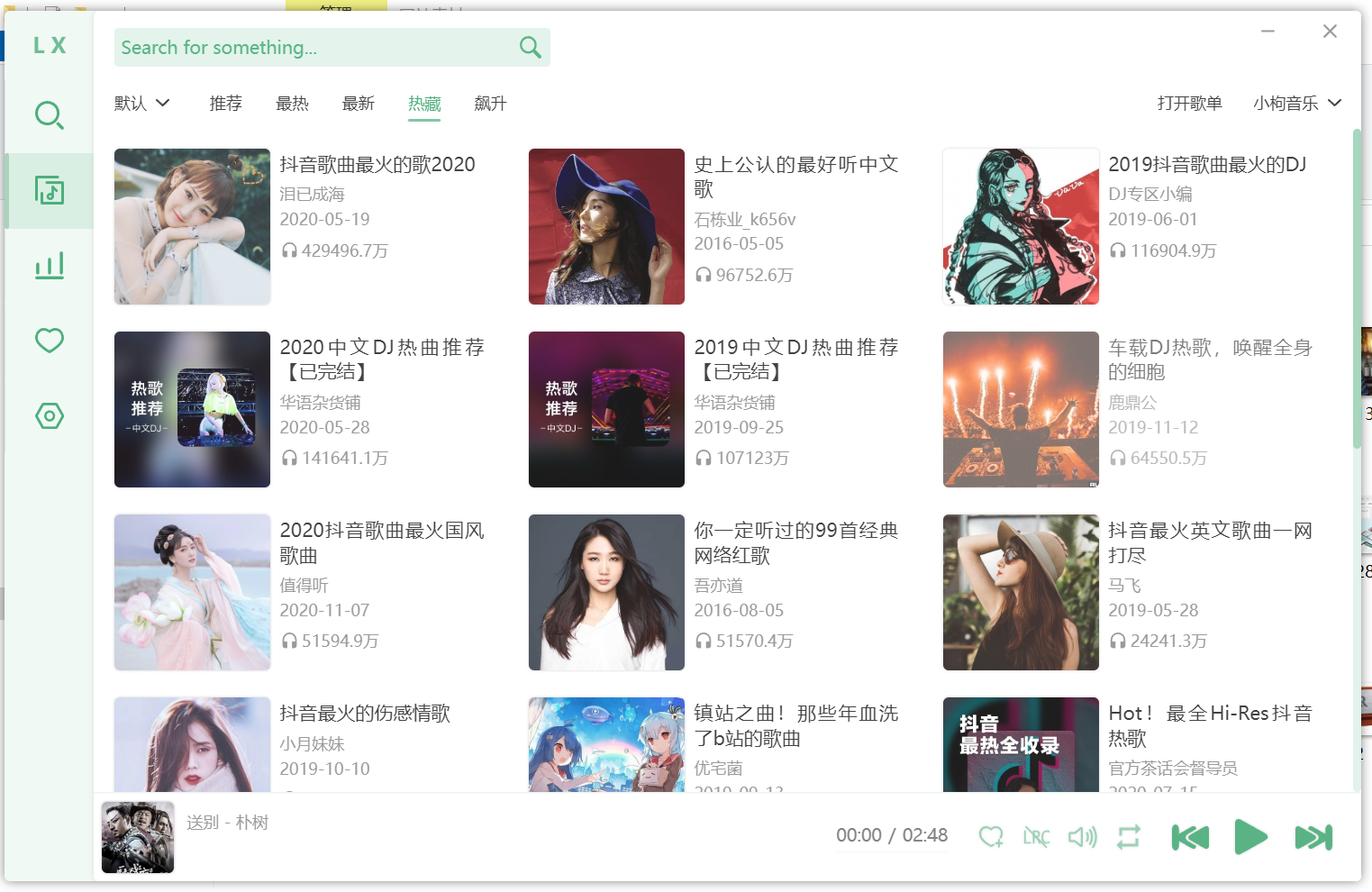Click the 2019抖音歌曲最火的DJ cover thumbnail
The width and height of the screenshot is (1372, 892).
click(1021, 226)
